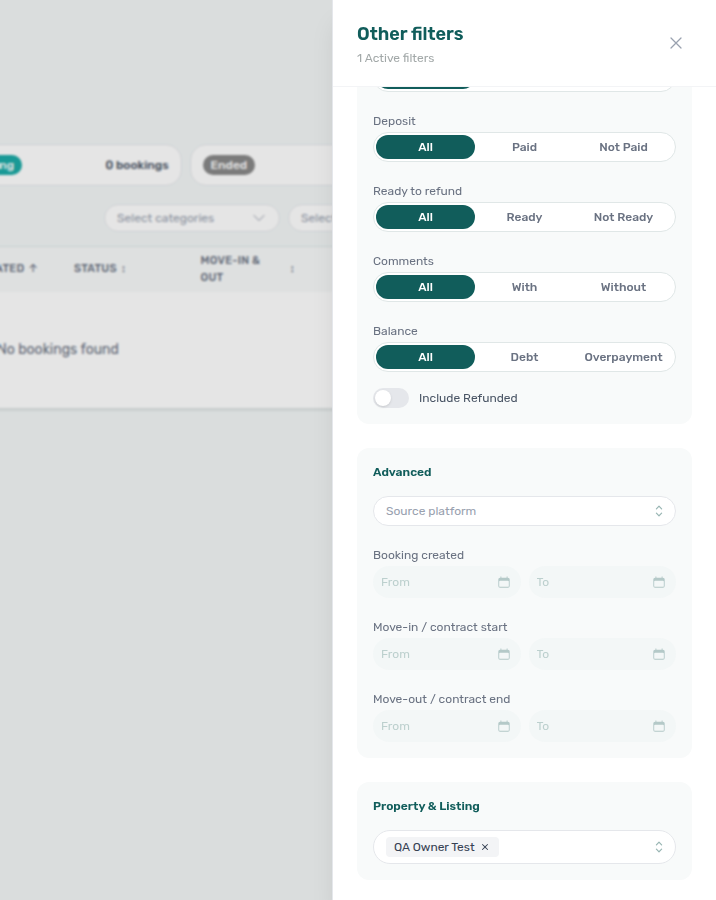Click Move-out / contract end From field
The width and height of the screenshot is (716, 900).
coord(447,726)
